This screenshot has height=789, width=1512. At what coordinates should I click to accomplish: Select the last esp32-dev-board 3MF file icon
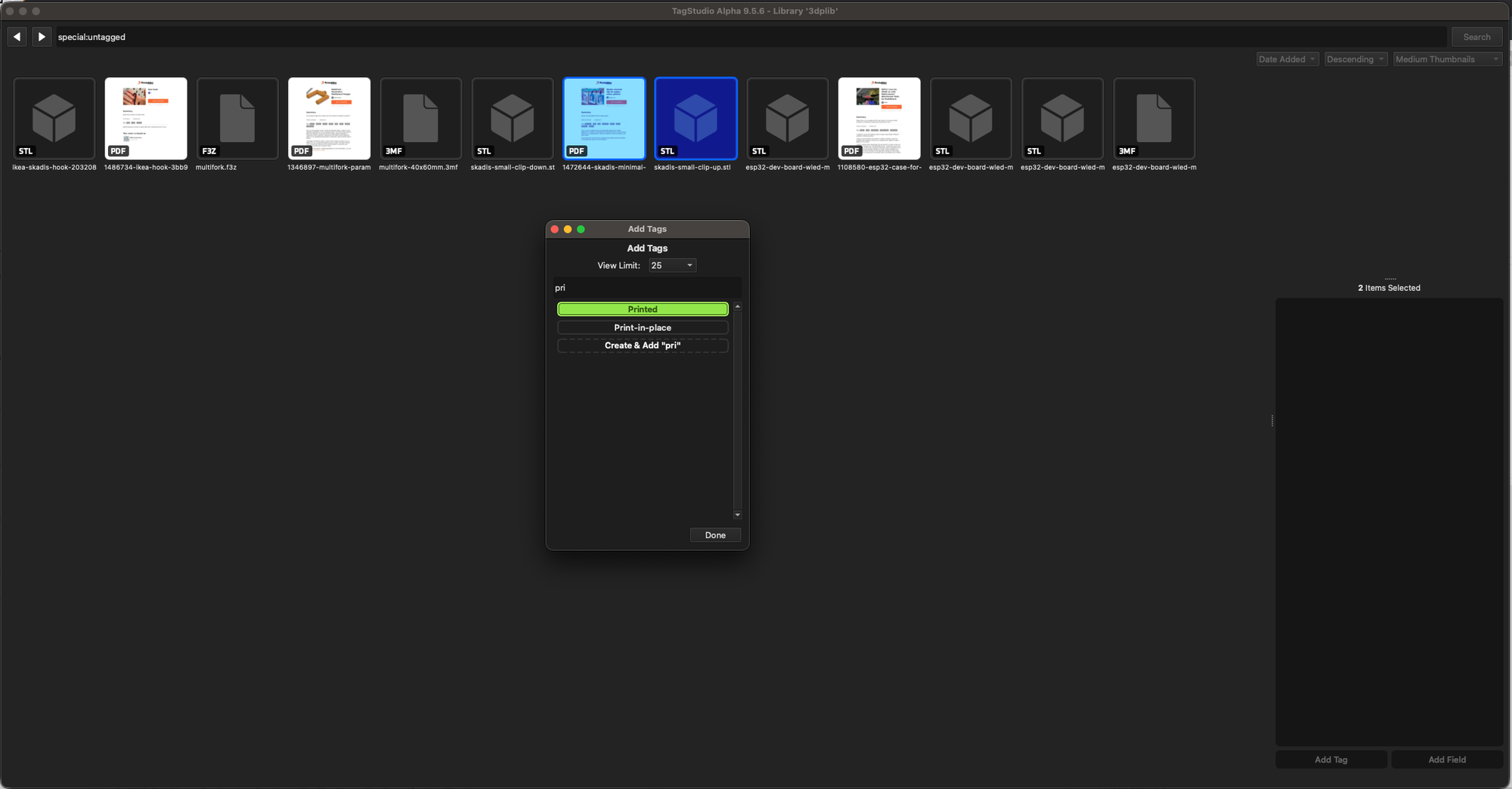tap(1154, 119)
